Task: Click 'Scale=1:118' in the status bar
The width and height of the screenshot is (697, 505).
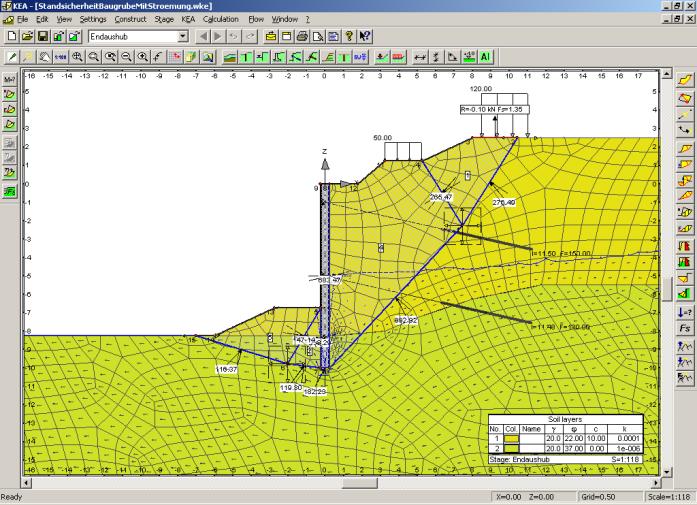Action: tap(669, 497)
